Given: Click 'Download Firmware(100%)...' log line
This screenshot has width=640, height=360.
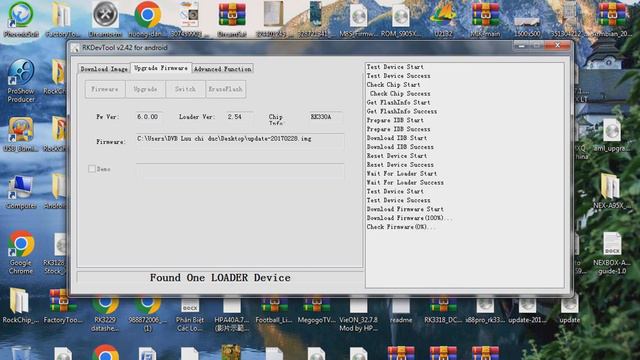Looking at the screenshot, I should coord(409,218).
